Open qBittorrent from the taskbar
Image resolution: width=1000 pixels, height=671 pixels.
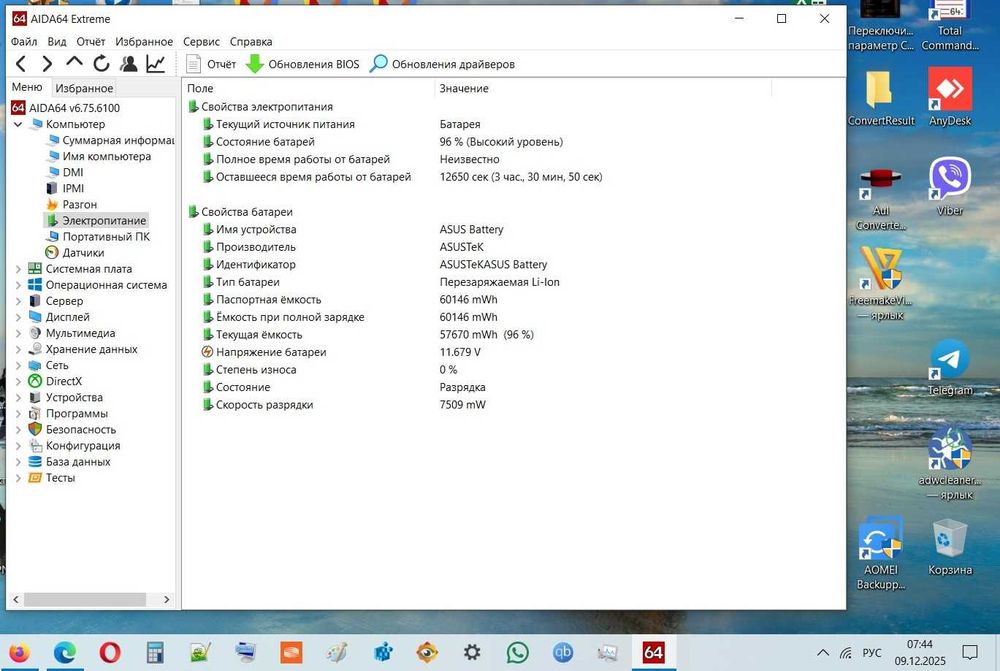(x=562, y=653)
